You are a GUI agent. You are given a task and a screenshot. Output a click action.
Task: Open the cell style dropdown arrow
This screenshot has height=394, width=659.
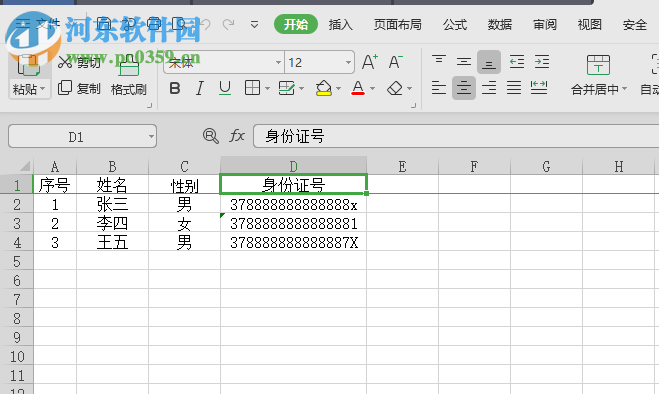301,89
